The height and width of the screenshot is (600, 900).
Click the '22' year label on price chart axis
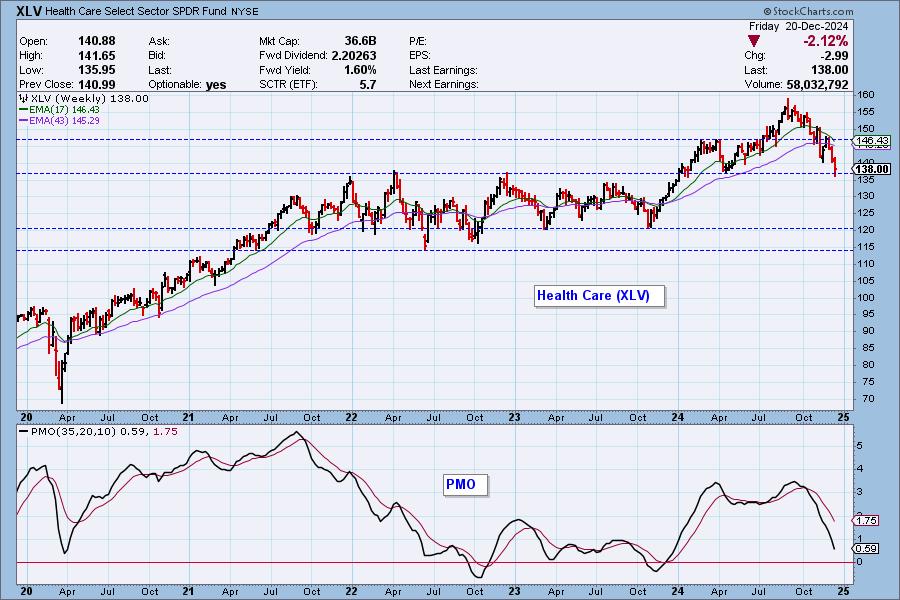point(351,417)
